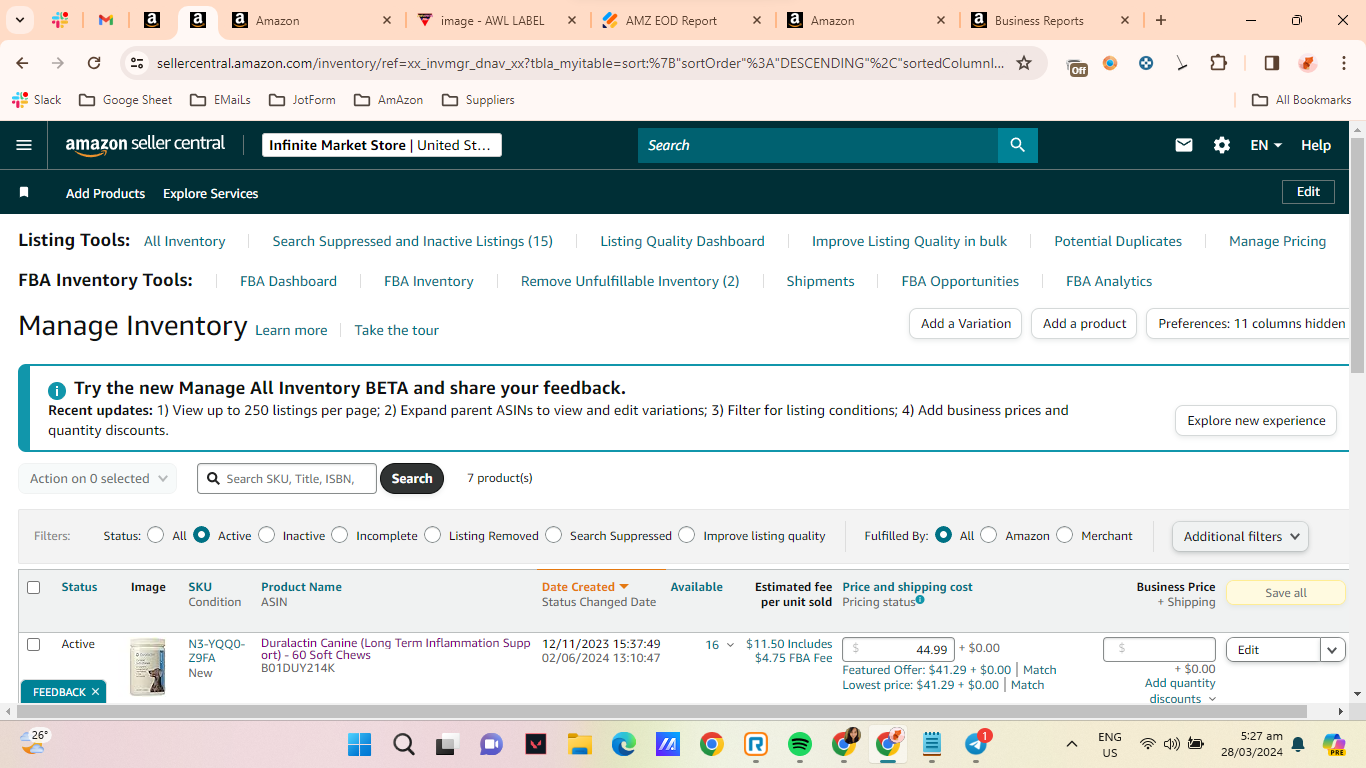The image size is (1366, 768).
Task: Go back to the previous page
Action: pos(23,63)
